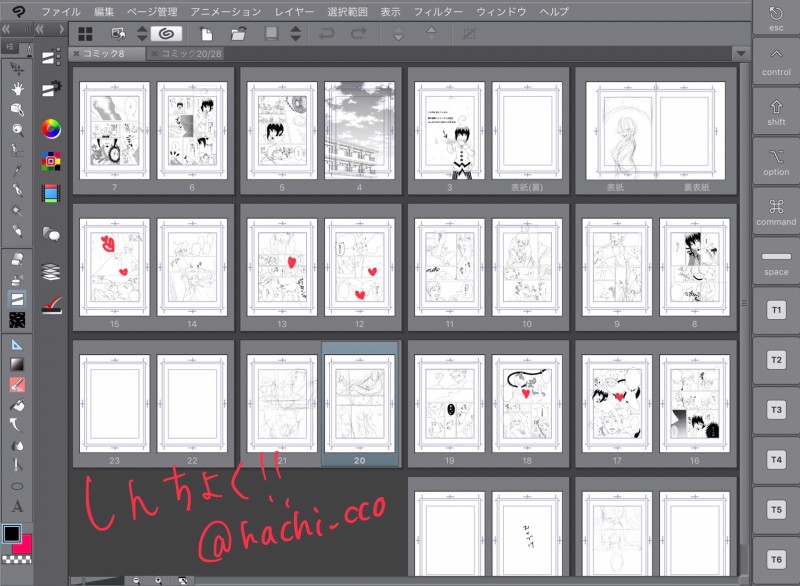Select the transparent checkered color swatch
The height and width of the screenshot is (586, 800).
16,559
